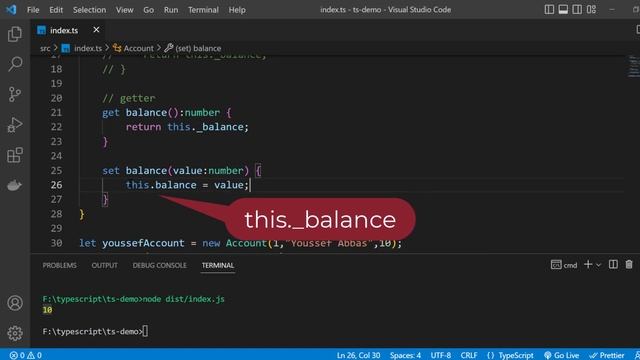Open the Explorer view in activity bar
Viewport: 640px width, 360px height.
click(x=15, y=34)
